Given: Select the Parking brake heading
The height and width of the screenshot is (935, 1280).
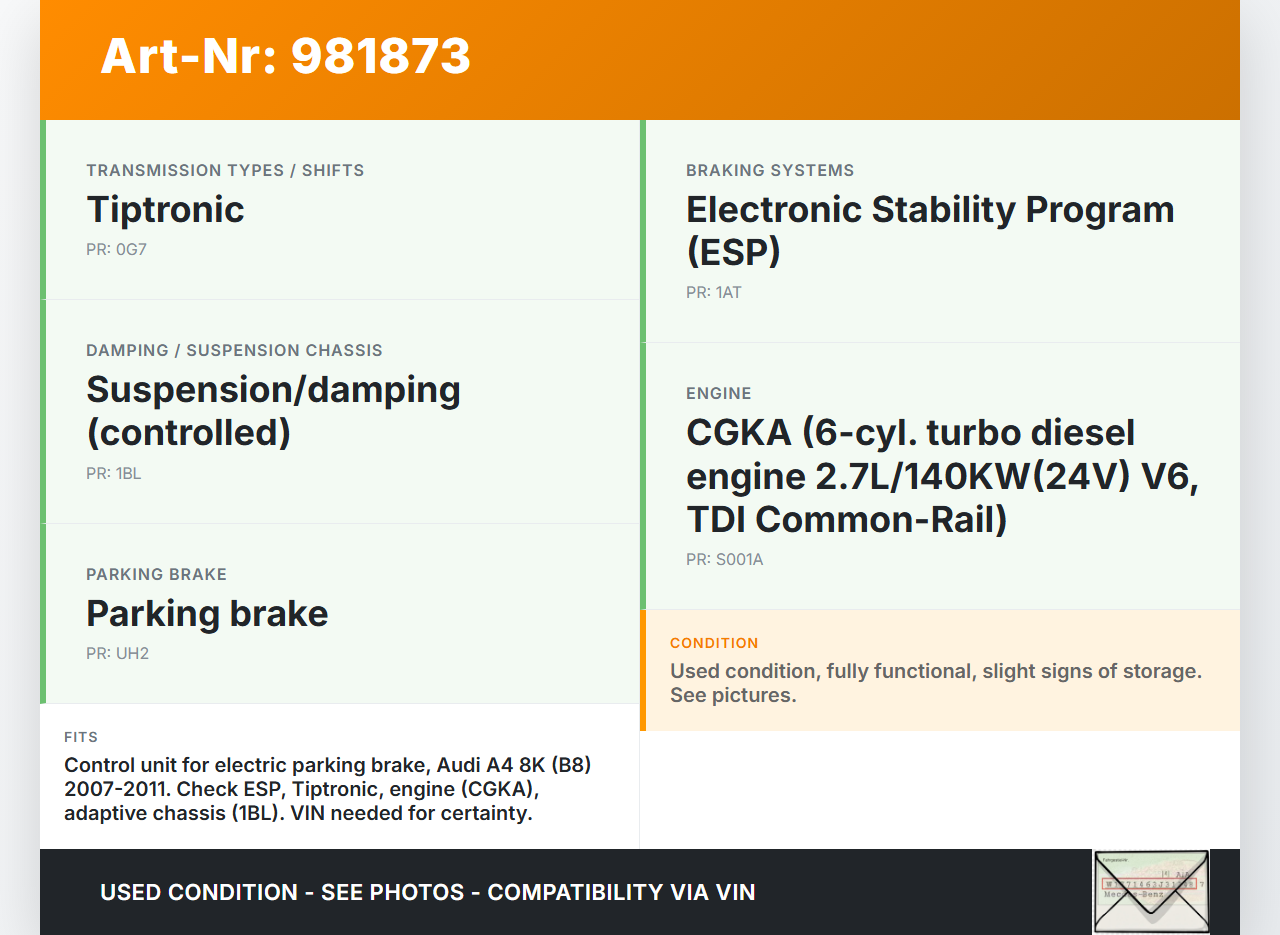Looking at the screenshot, I should click(x=207, y=613).
